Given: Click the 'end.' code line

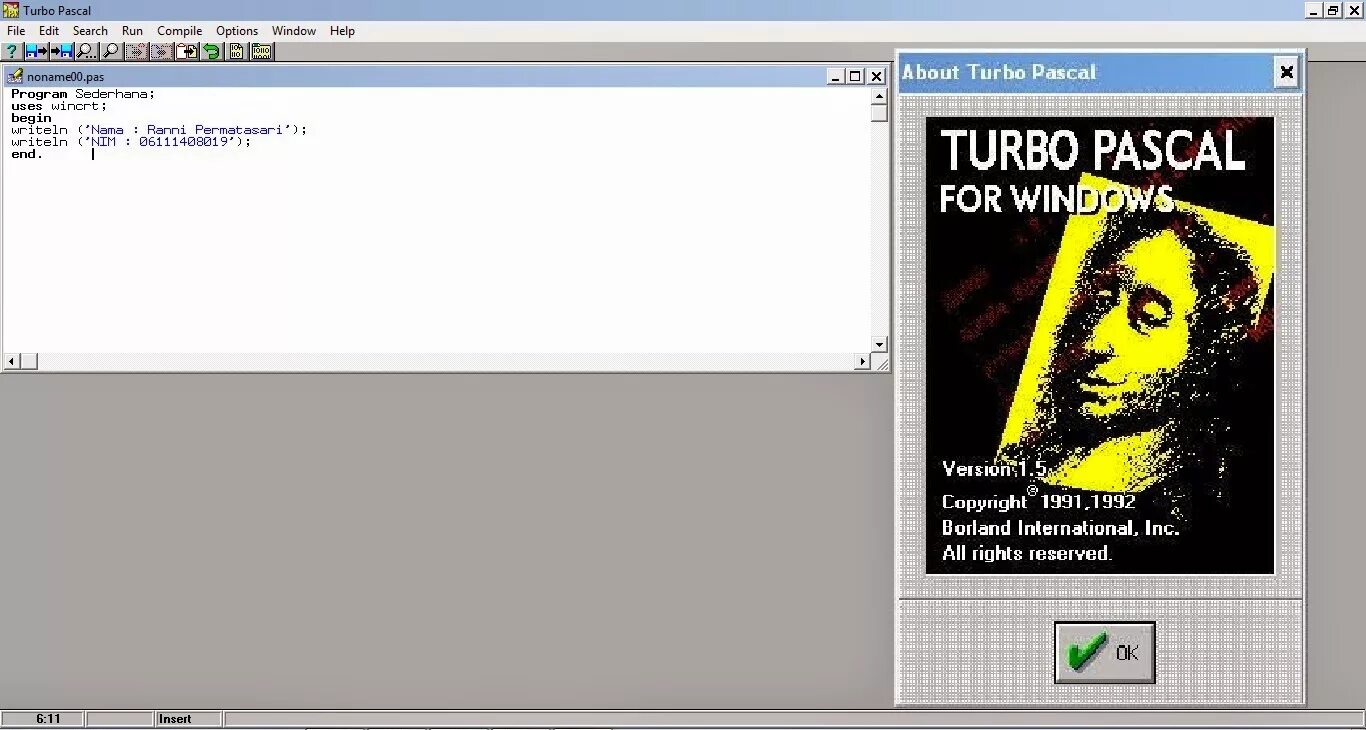Looking at the screenshot, I should coord(27,154).
